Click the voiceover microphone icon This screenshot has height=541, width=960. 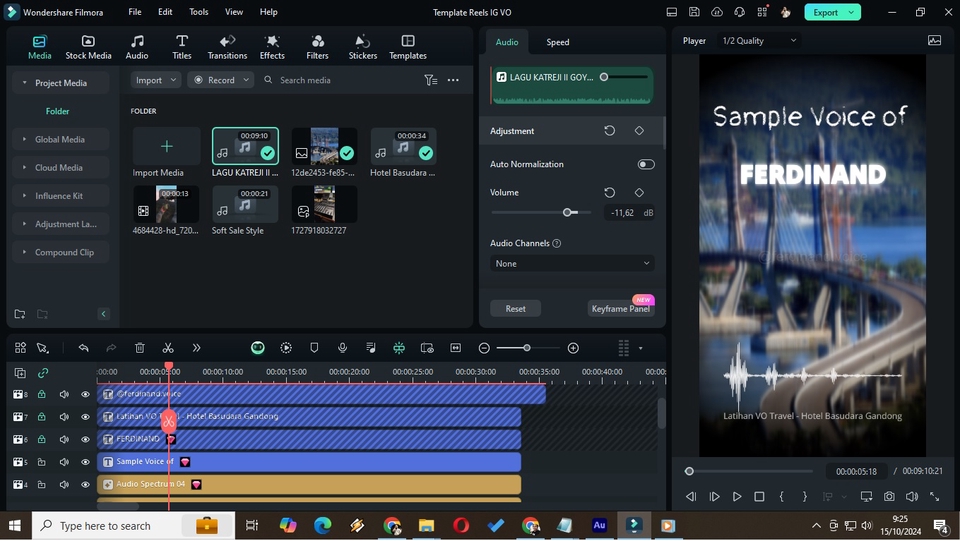click(x=342, y=348)
